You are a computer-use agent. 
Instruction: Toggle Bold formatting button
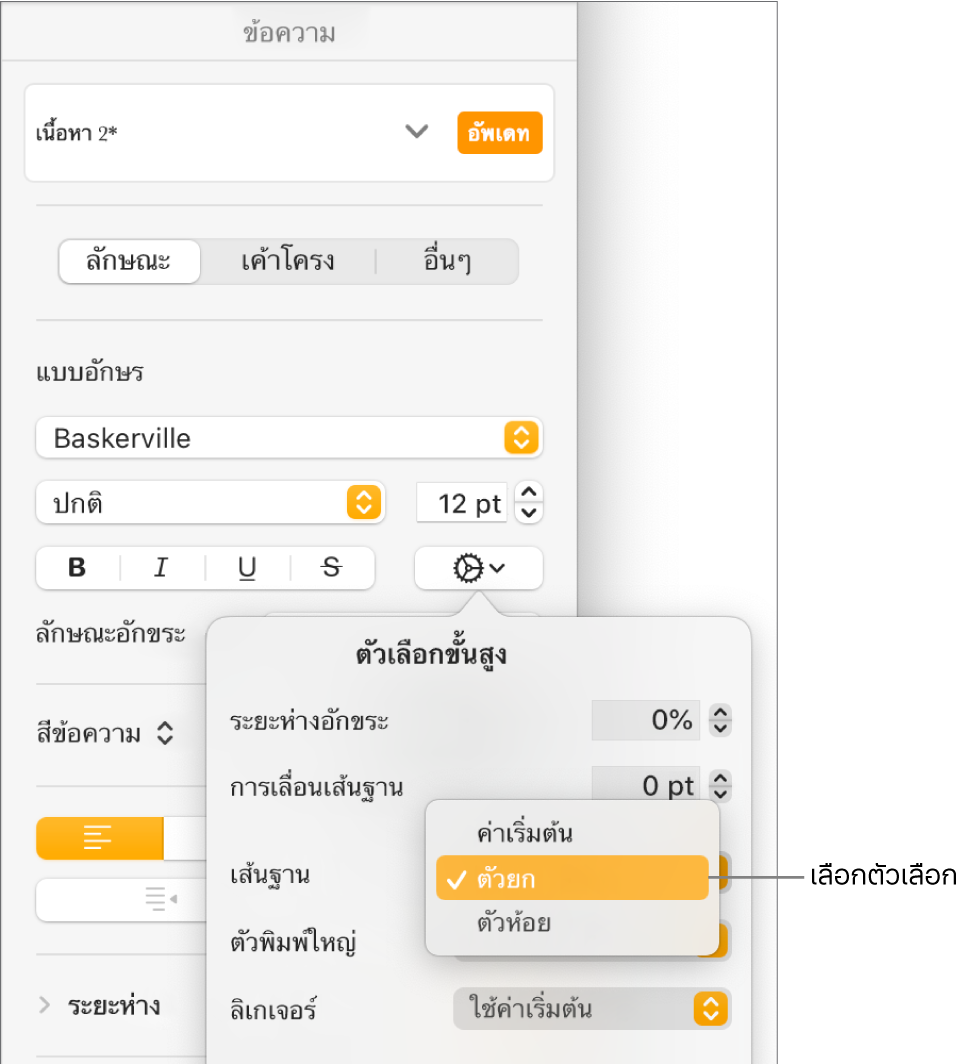77,567
